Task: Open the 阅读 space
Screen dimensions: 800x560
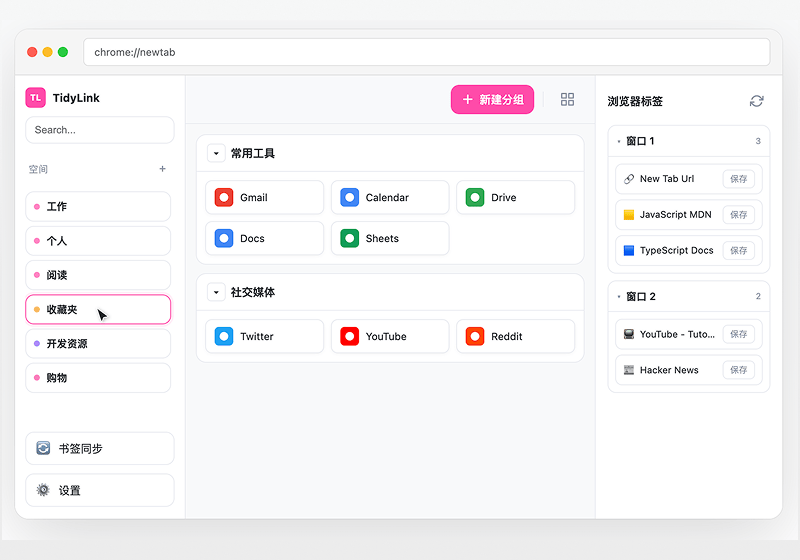Action: point(98,275)
